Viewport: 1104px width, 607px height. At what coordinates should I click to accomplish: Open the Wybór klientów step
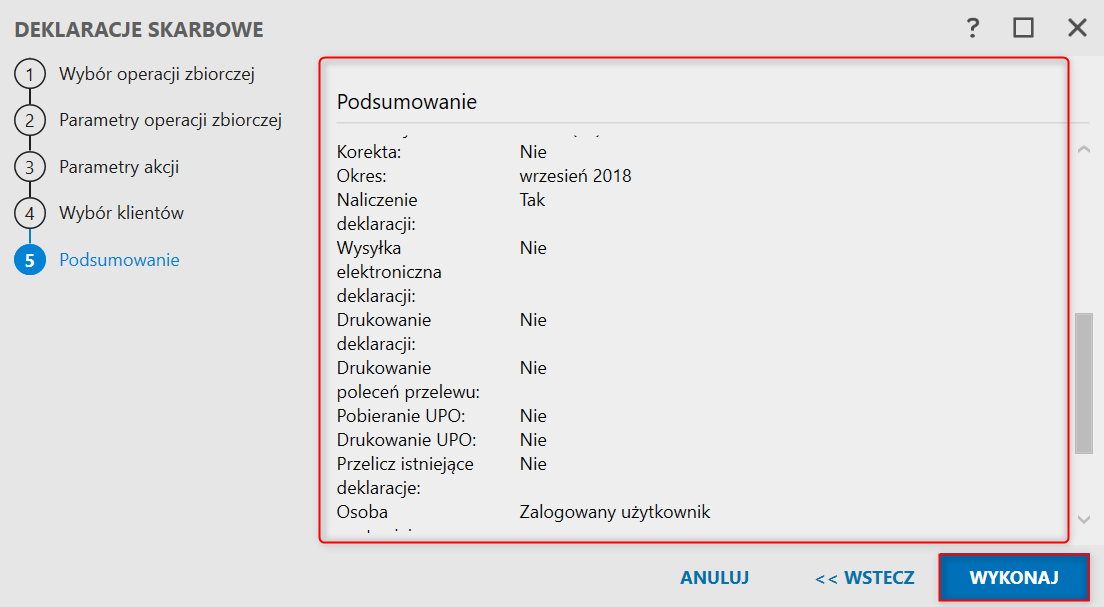(121, 213)
